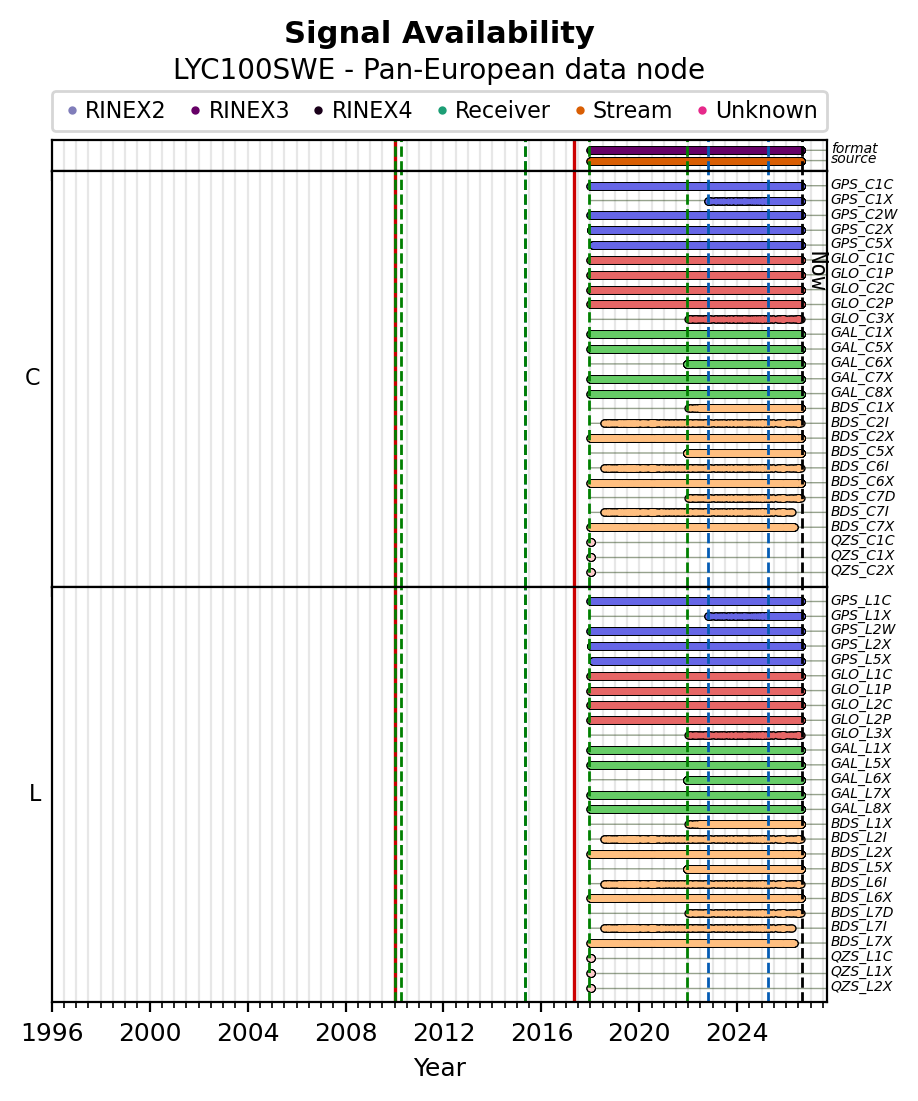Select the BDS_L5X row label
918x1101 pixels.
(x=861, y=868)
